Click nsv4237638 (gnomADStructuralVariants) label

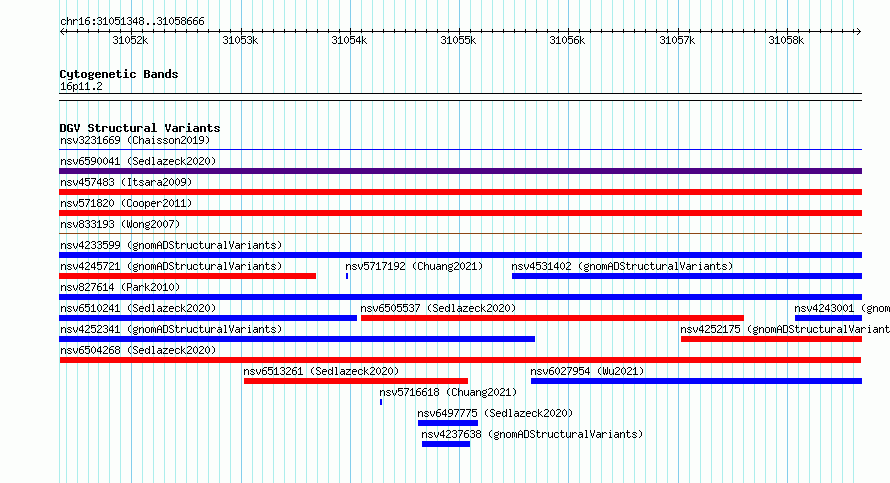click(532, 434)
